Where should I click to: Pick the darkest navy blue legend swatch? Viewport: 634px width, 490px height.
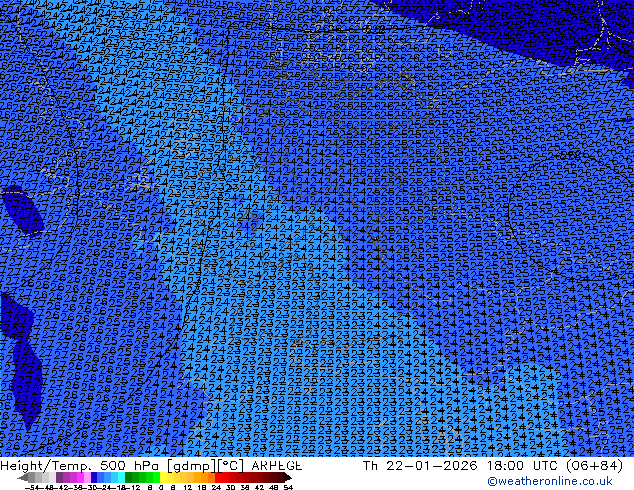click(94, 477)
